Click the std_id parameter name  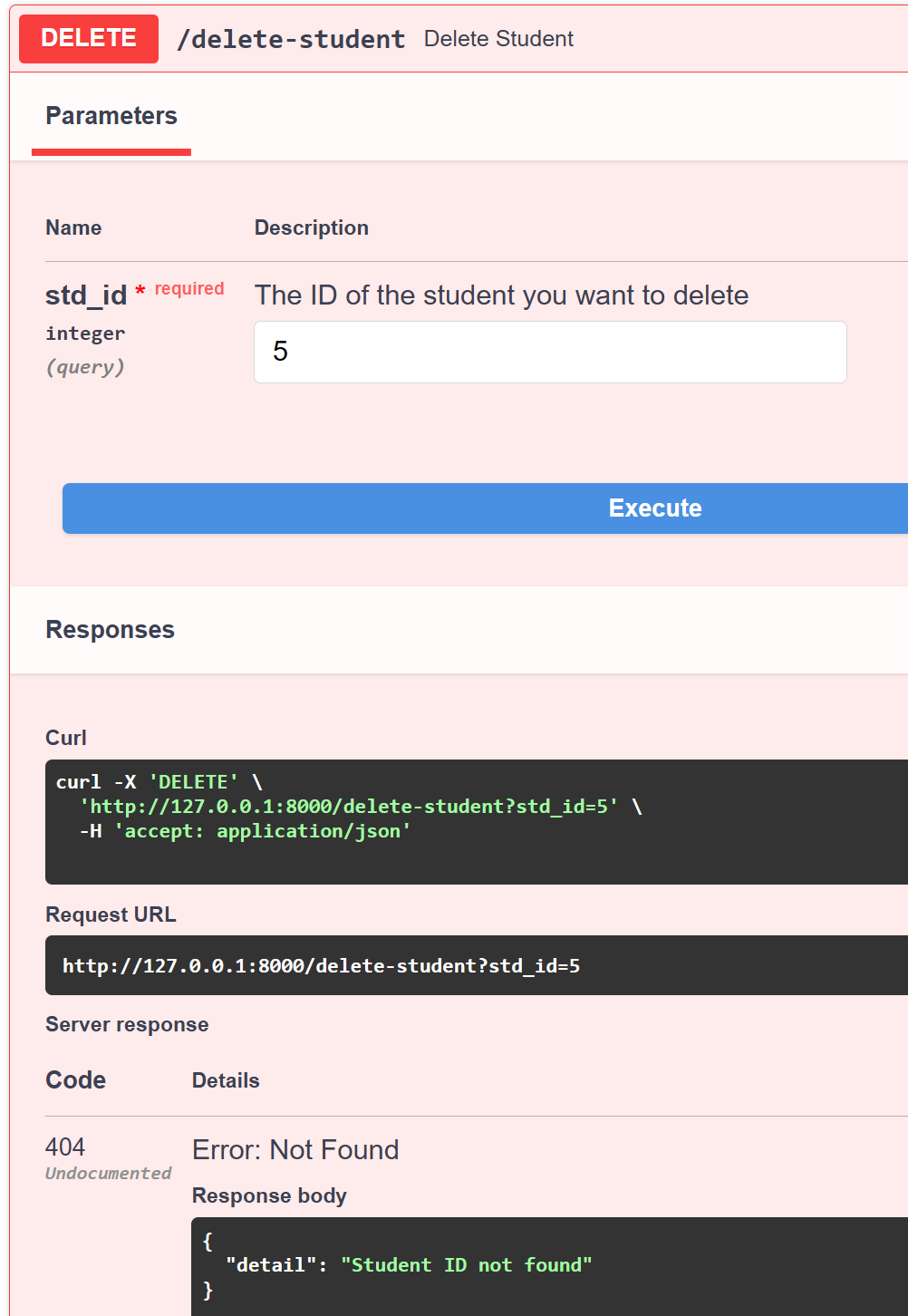(x=86, y=295)
